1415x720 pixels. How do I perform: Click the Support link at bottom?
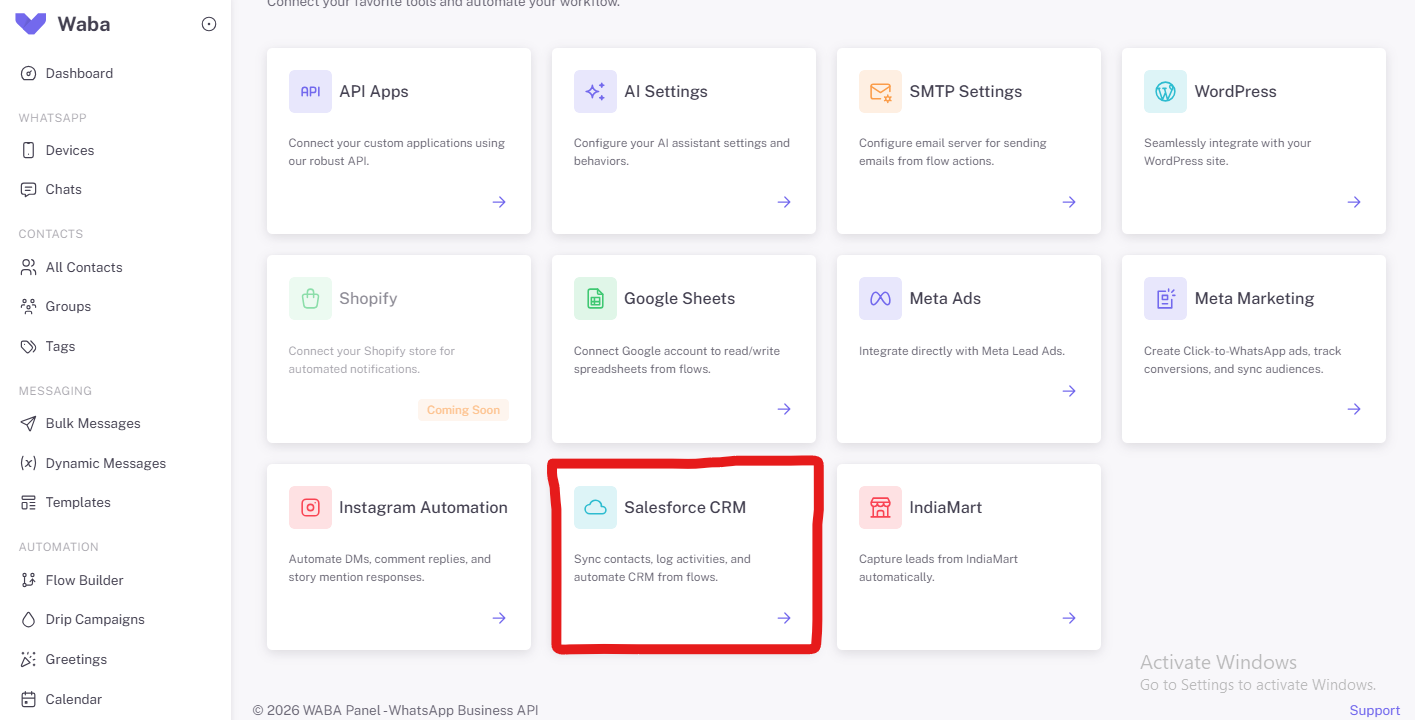tap(1374, 710)
